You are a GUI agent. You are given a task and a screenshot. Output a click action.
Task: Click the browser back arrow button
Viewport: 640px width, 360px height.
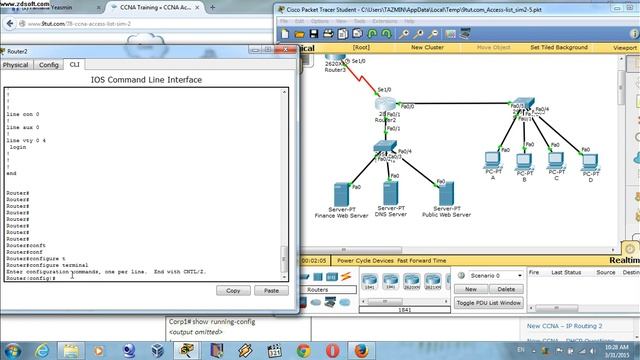(10, 24)
